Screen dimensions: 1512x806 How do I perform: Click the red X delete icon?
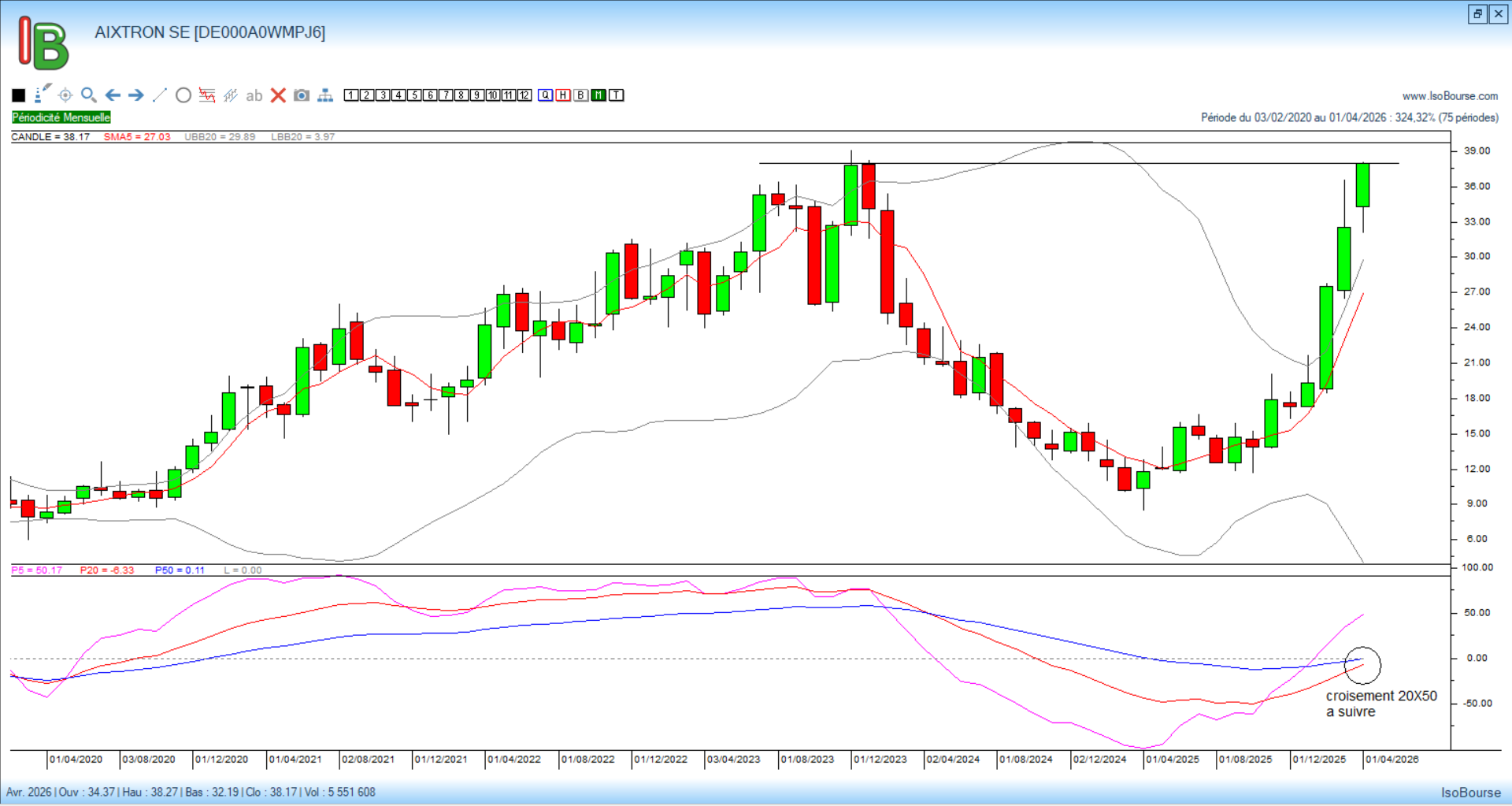pos(278,95)
